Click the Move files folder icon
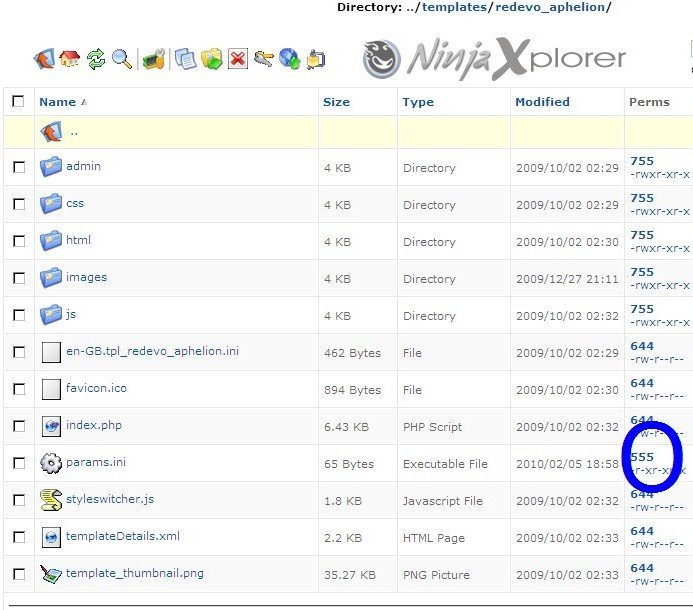The image size is (693, 610). click(x=212, y=59)
